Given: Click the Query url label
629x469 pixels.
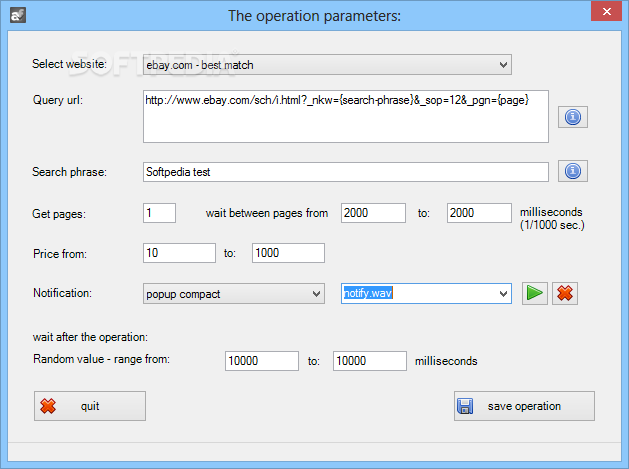Looking at the screenshot, I should (x=58, y=100).
